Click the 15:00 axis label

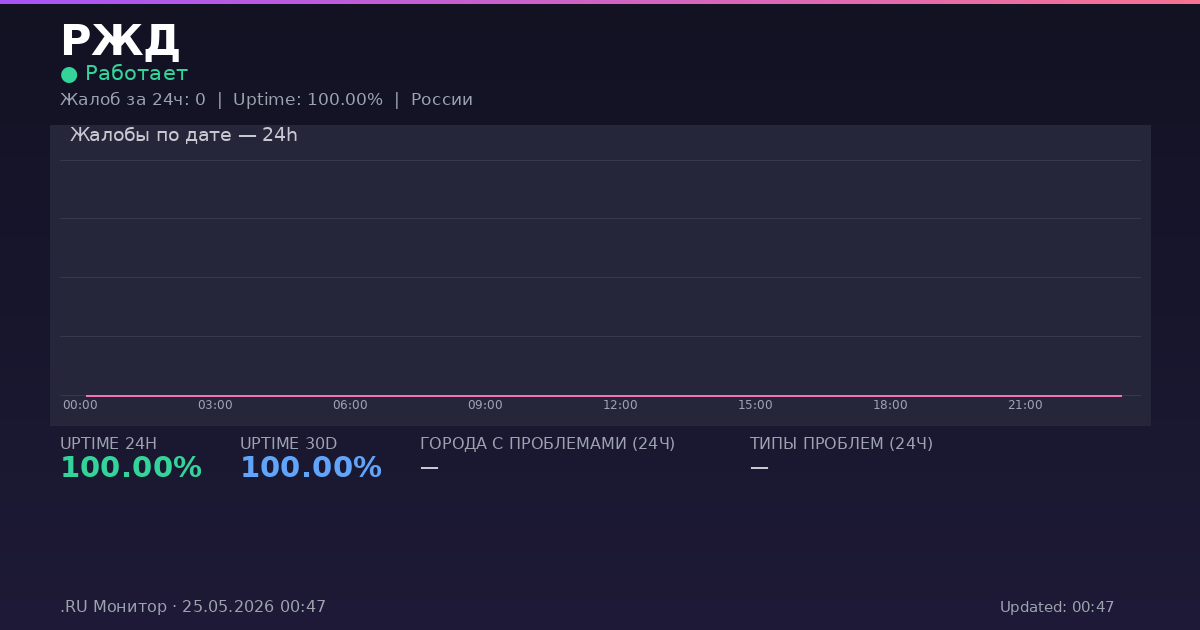pos(755,405)
